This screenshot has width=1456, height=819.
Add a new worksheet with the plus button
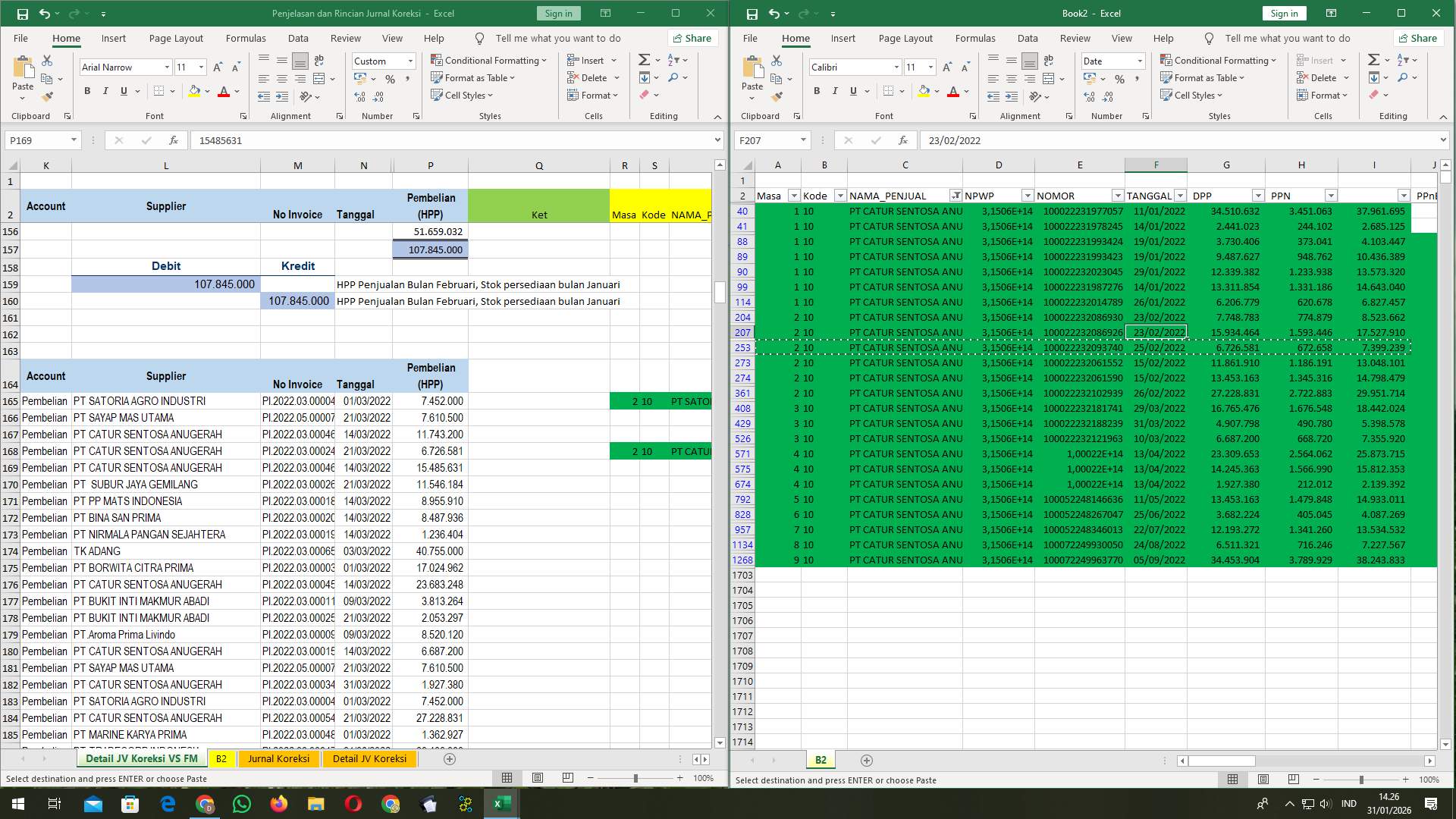point(450,758)
